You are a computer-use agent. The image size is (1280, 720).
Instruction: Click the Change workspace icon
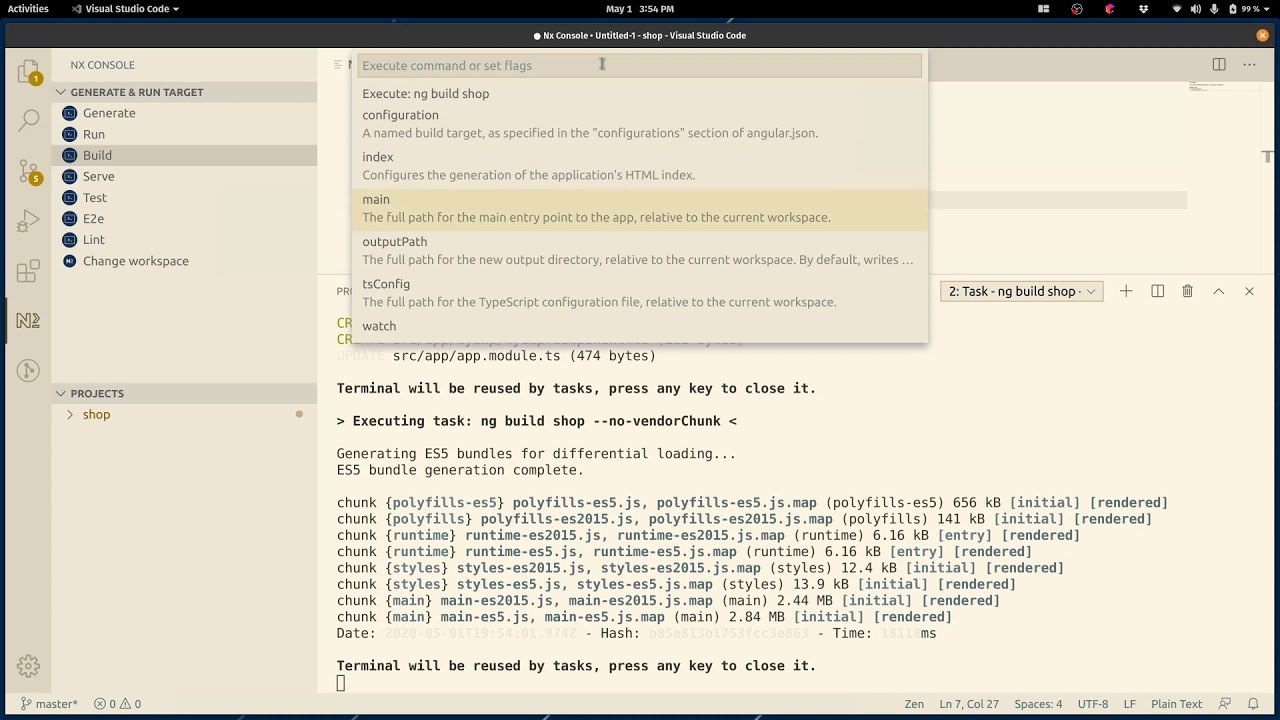[x=69, y=261]
